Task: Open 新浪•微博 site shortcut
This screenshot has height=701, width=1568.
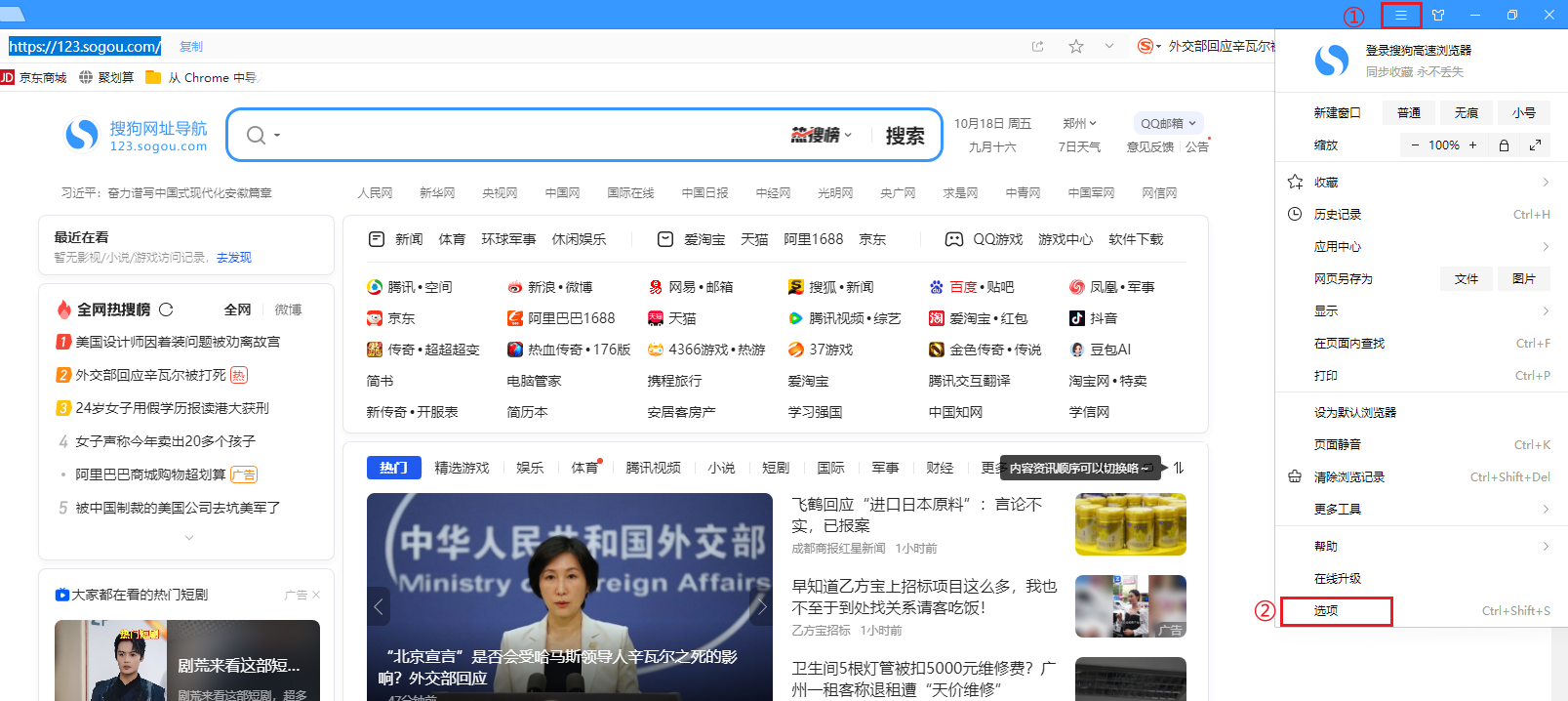Action: pos(550,287)
